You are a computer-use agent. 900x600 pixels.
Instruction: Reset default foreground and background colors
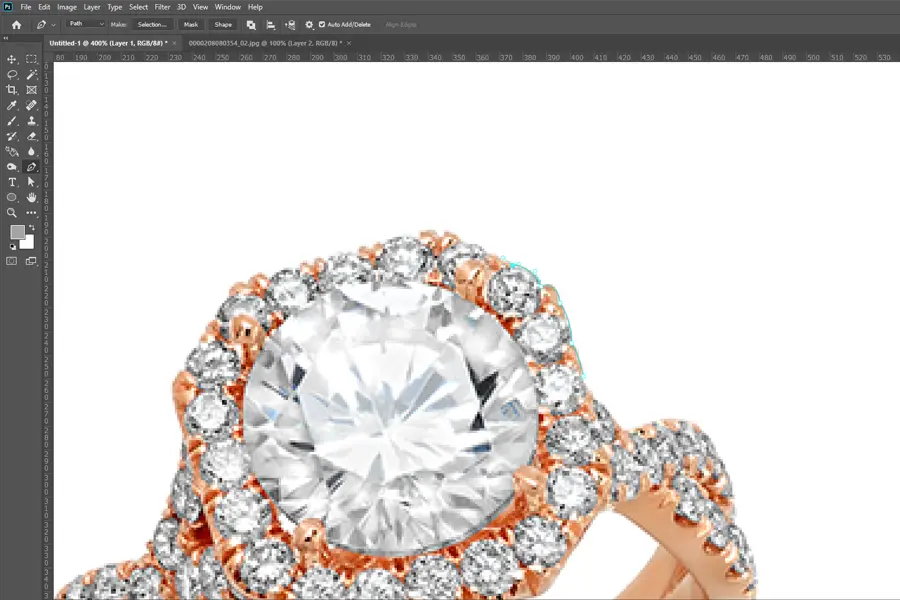tap(13, 247)
